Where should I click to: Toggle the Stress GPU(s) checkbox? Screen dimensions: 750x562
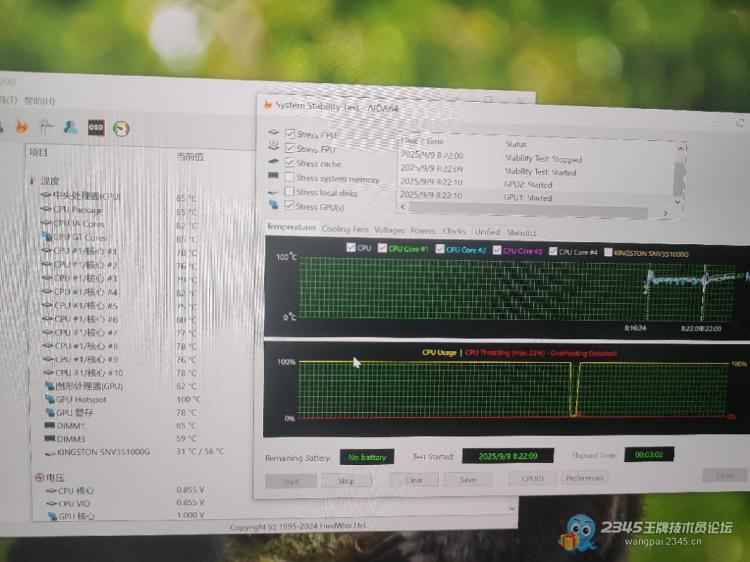289,205
